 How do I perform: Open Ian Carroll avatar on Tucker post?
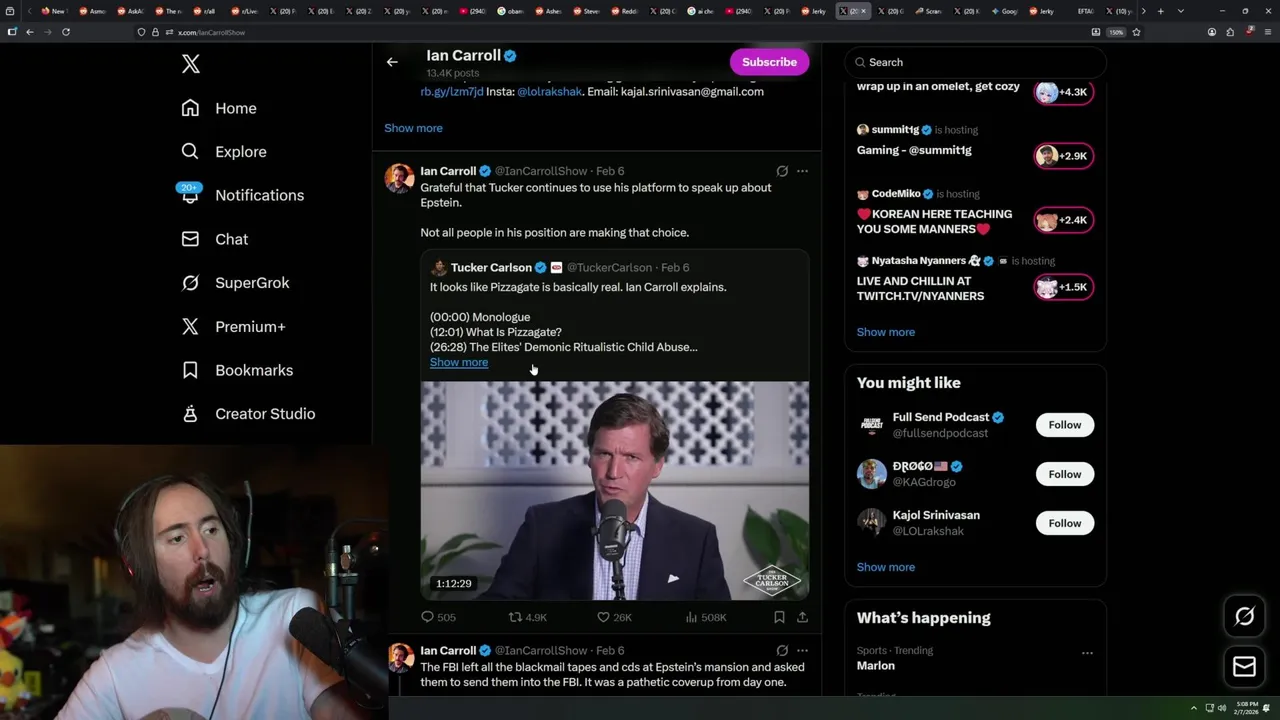(399, 178)
